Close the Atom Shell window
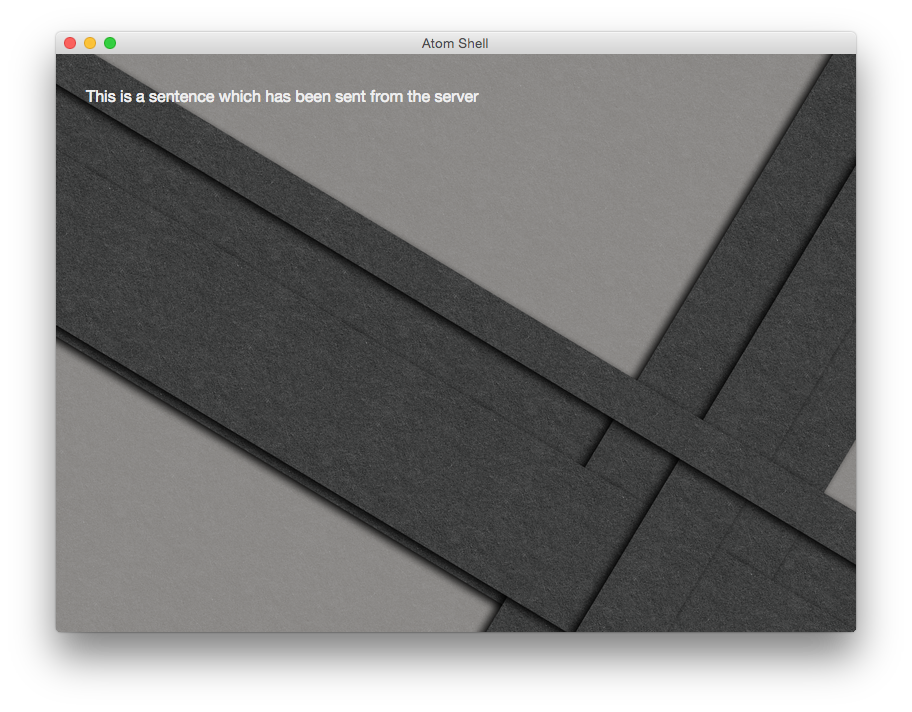This screenshot has height=712, width=912. click(x=70, y=43)
